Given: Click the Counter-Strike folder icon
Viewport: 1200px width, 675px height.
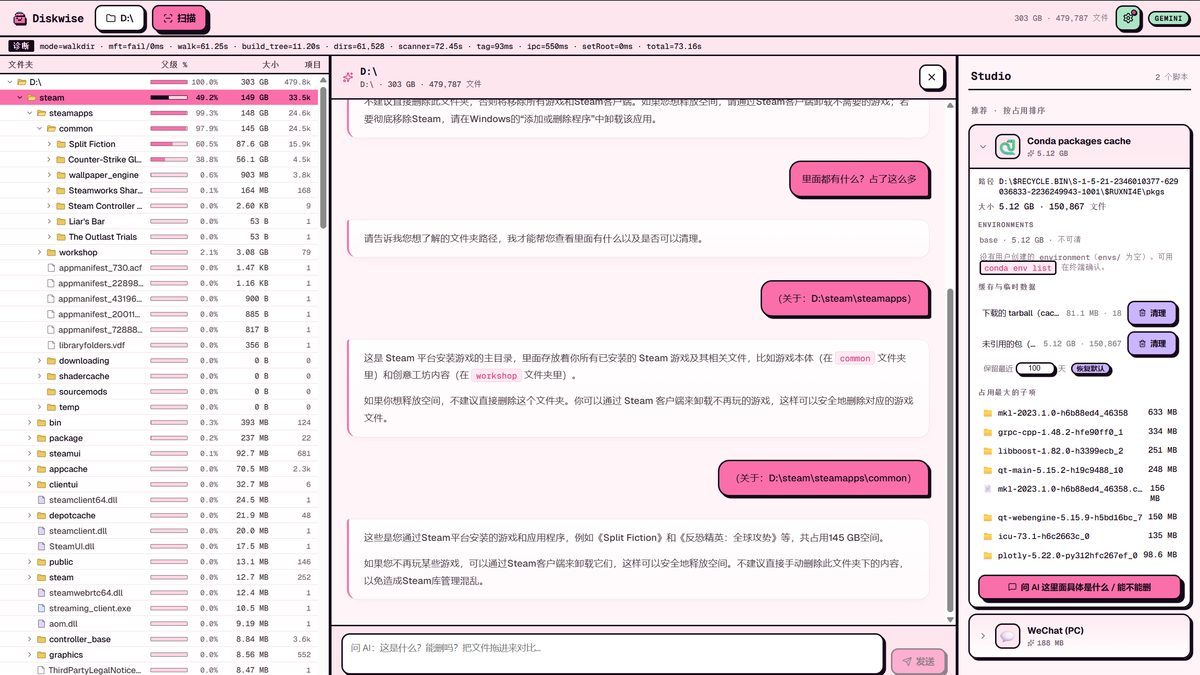Looking at the screenshot, I should point(61,159).
